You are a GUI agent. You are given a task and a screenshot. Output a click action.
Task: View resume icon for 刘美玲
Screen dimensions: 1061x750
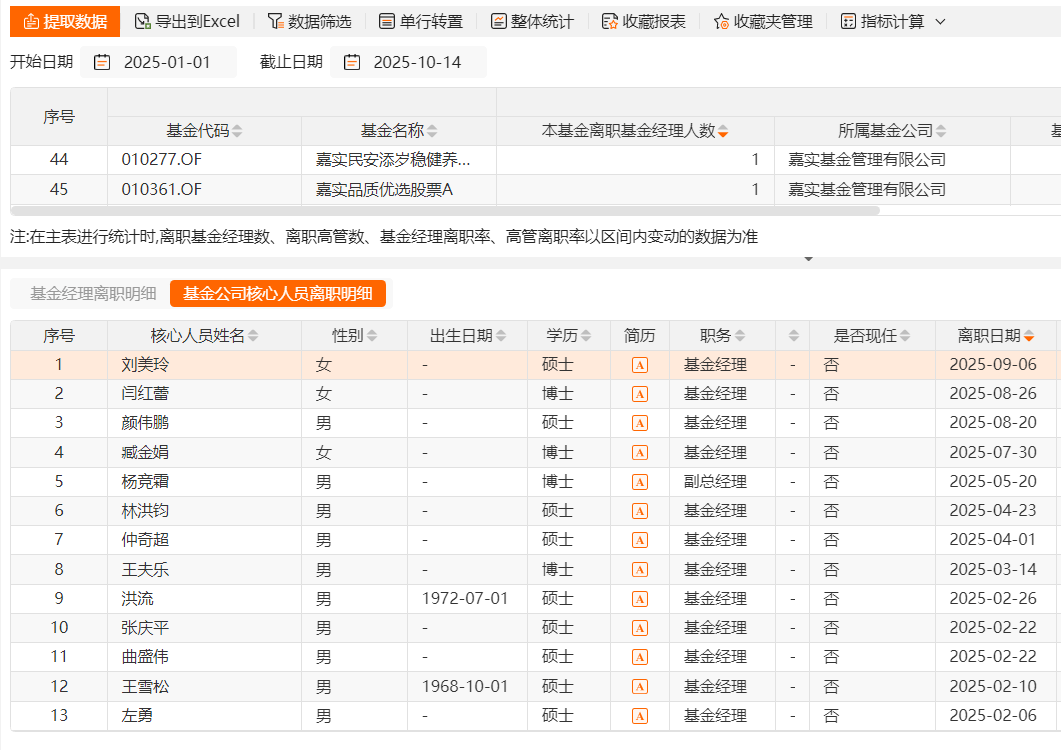pos(640,365)
